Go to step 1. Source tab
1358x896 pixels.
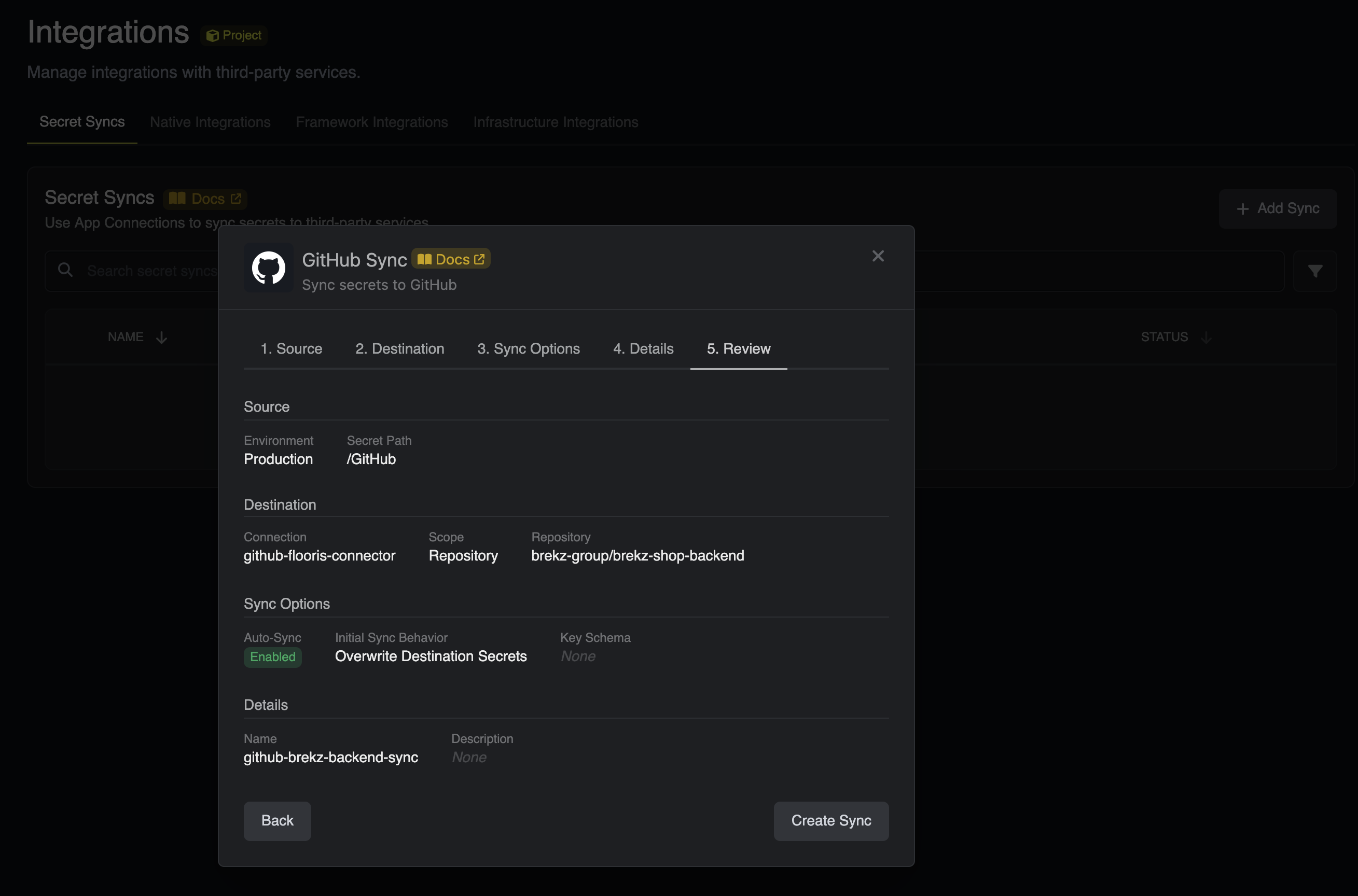(292, 348)
